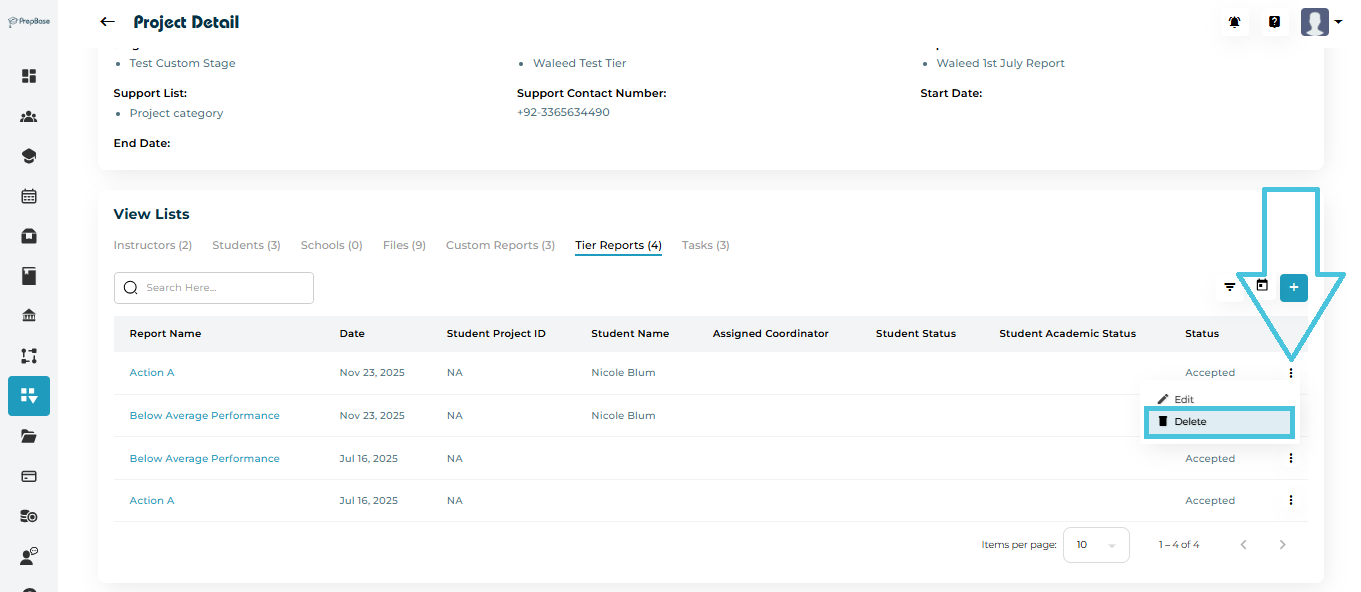Select Delete from the context menu
Screen dimensions: 1361x592
click(1190, 422)
